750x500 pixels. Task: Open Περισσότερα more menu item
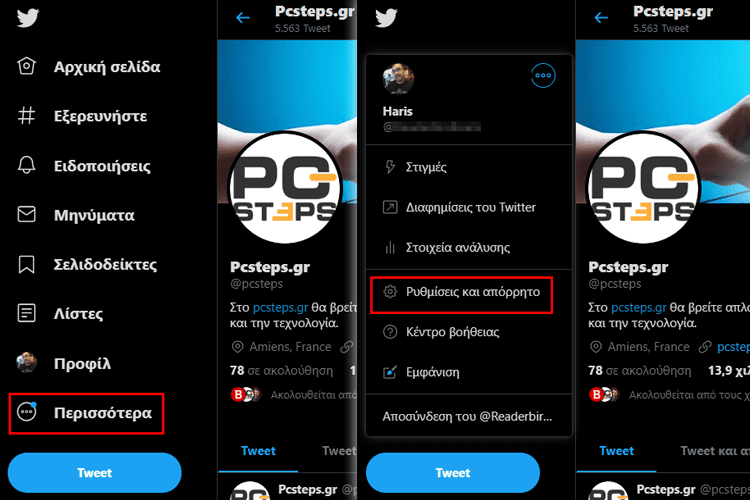(86, 413)
